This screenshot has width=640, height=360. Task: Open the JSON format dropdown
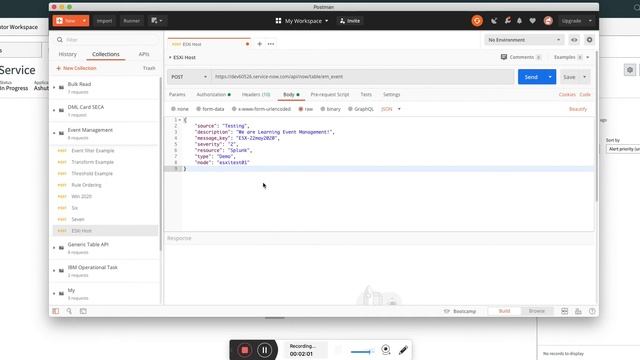391,109
